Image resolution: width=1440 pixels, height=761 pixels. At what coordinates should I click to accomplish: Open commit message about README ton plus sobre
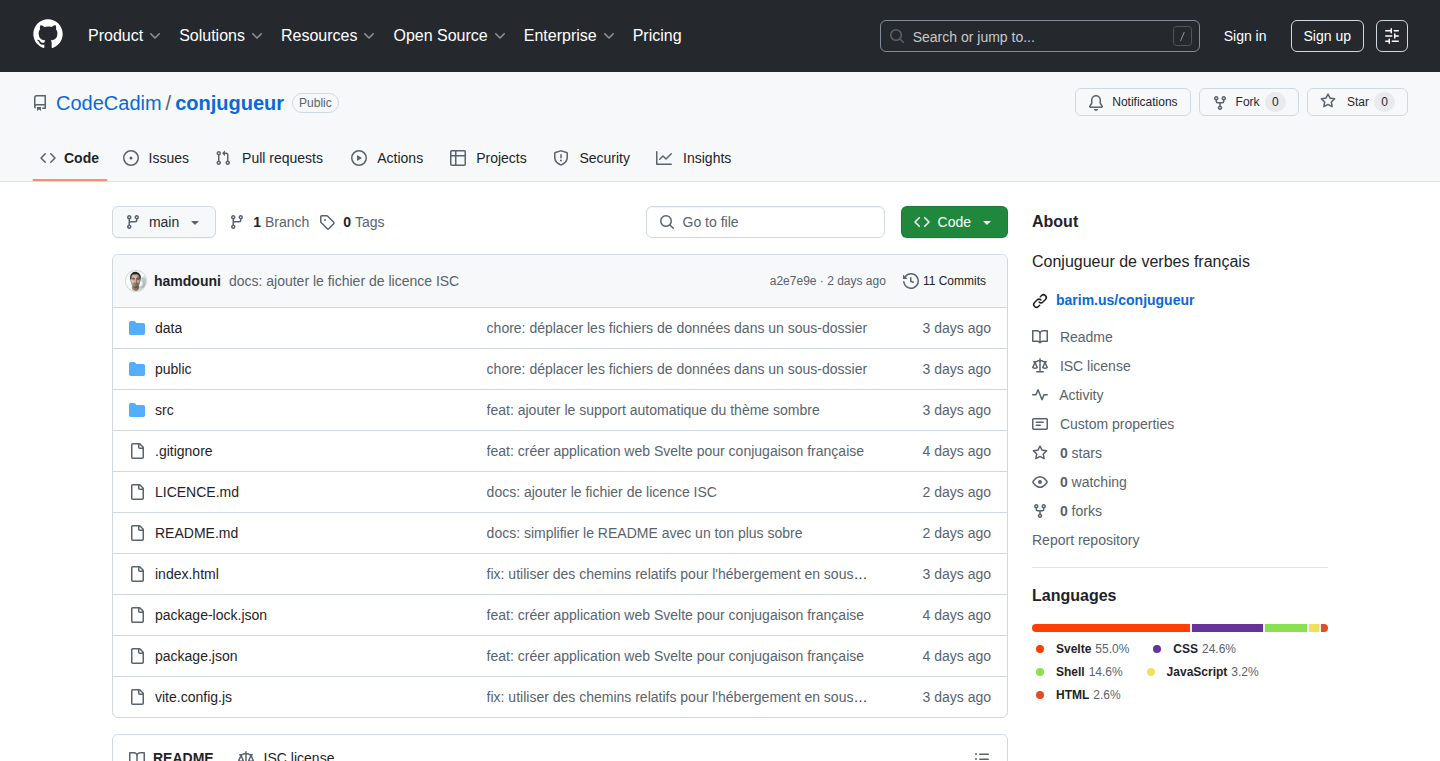(645, 533)
